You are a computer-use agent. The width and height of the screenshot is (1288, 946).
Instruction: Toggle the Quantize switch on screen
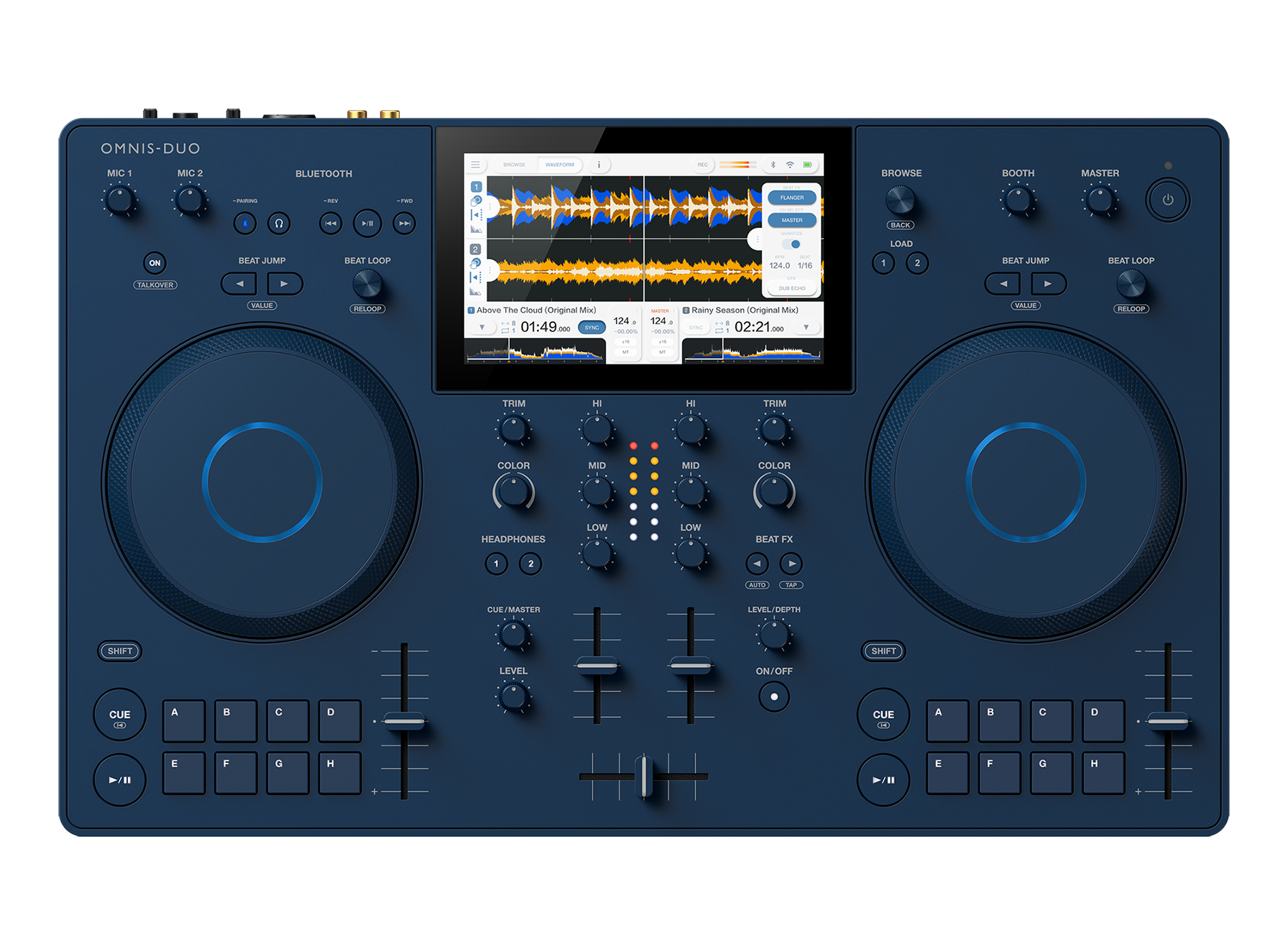(791, 244)
